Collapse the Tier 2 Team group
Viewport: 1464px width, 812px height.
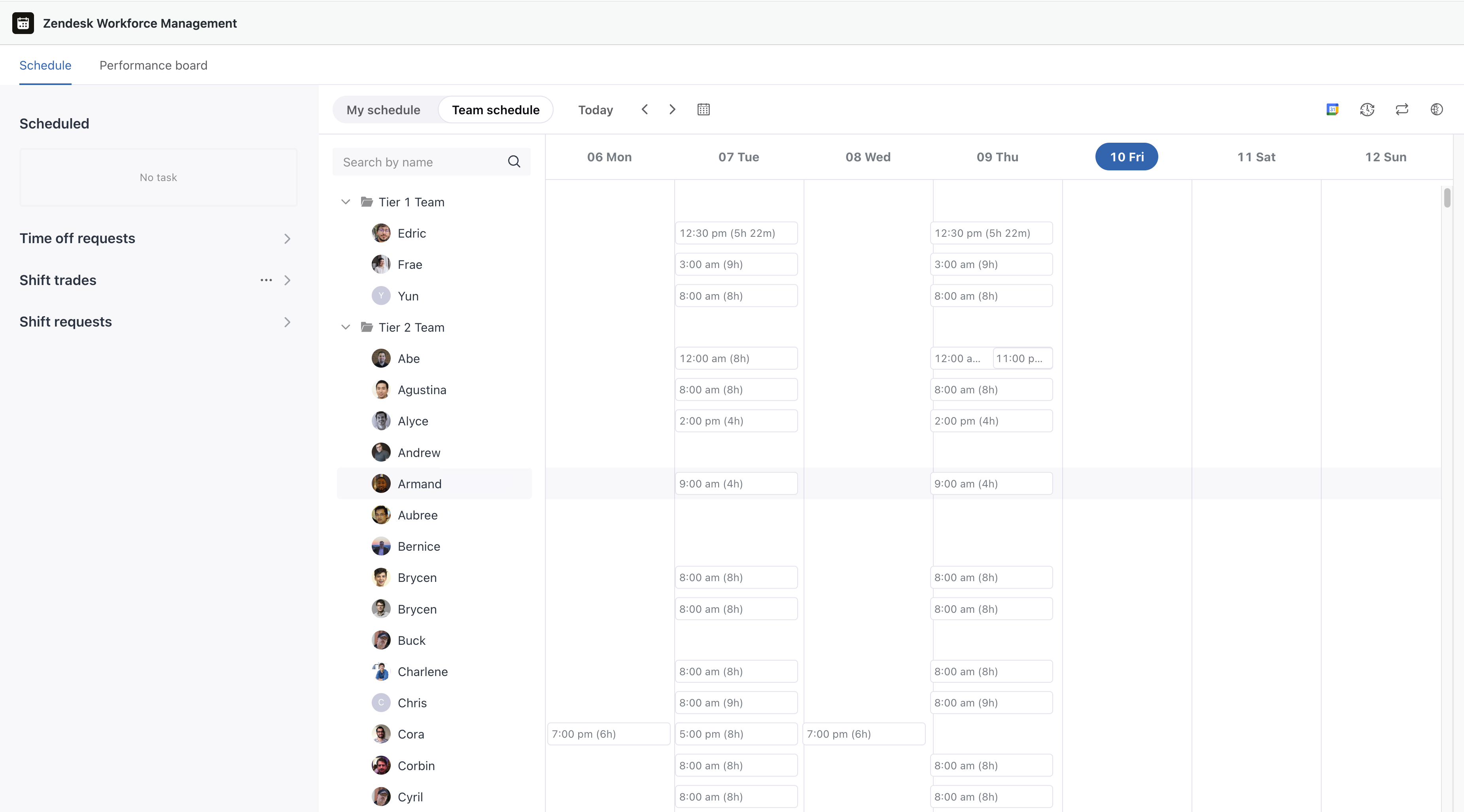click(x=346, y=327)
